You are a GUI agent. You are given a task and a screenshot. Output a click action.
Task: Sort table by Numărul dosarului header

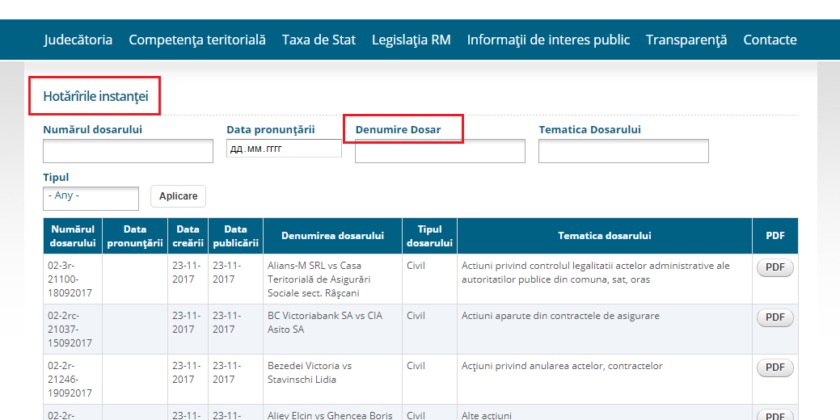(73, 236)
